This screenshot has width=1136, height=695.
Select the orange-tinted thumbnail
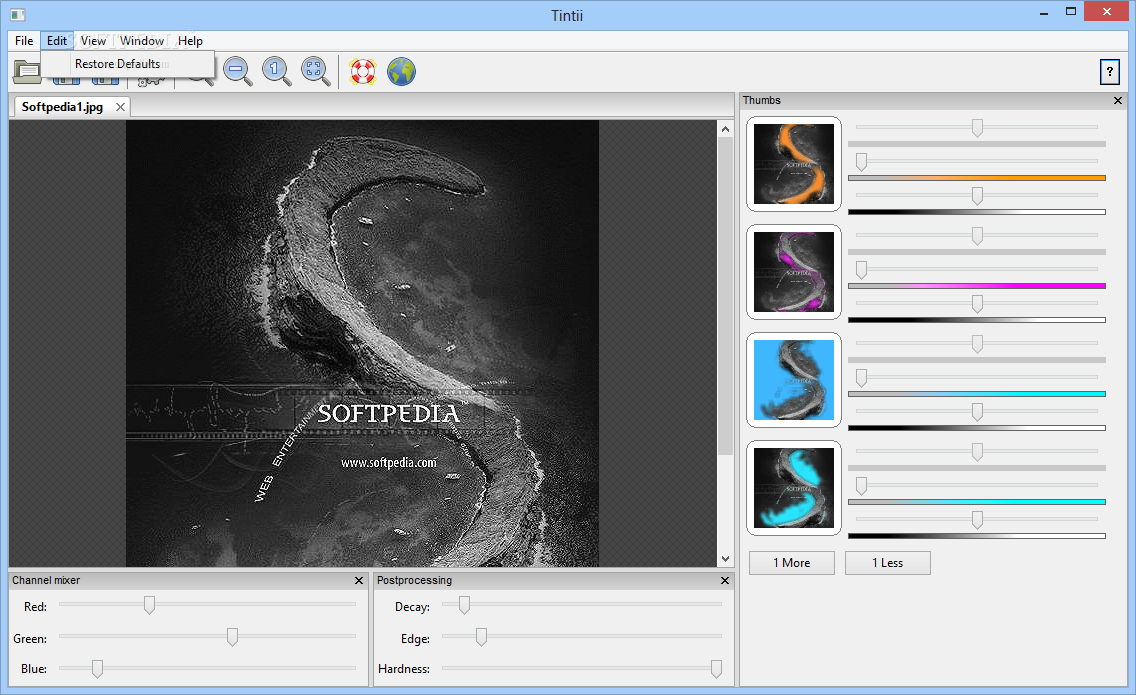pos(794,164)
